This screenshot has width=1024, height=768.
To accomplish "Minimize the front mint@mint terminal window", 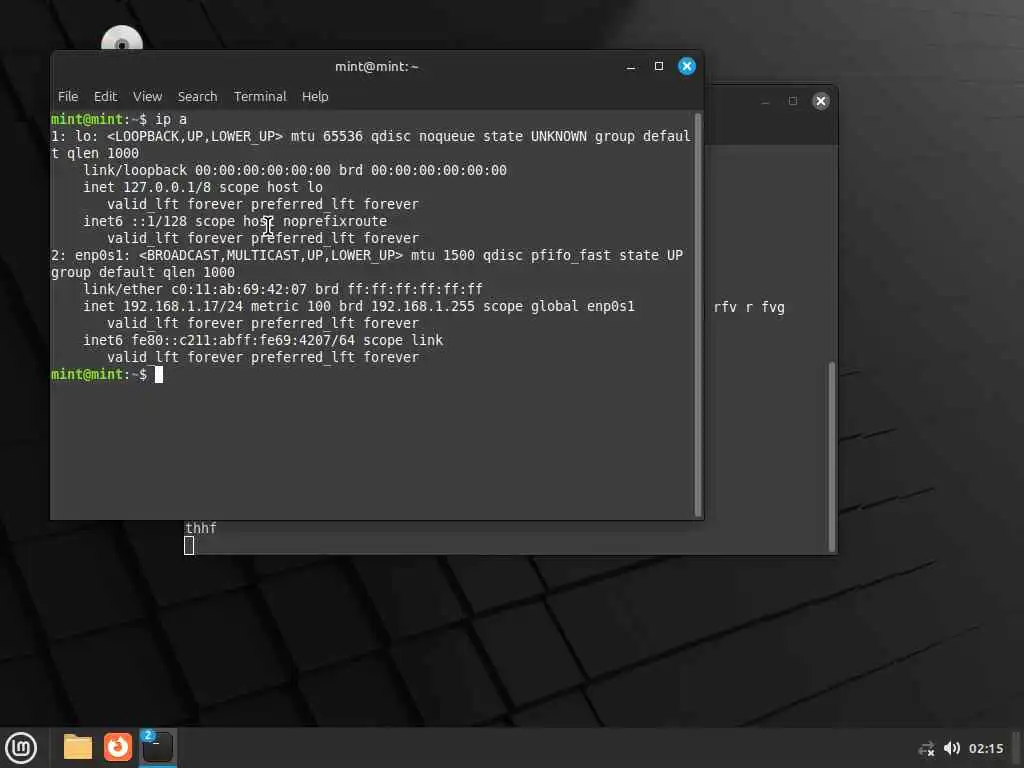I will (631, 67).
